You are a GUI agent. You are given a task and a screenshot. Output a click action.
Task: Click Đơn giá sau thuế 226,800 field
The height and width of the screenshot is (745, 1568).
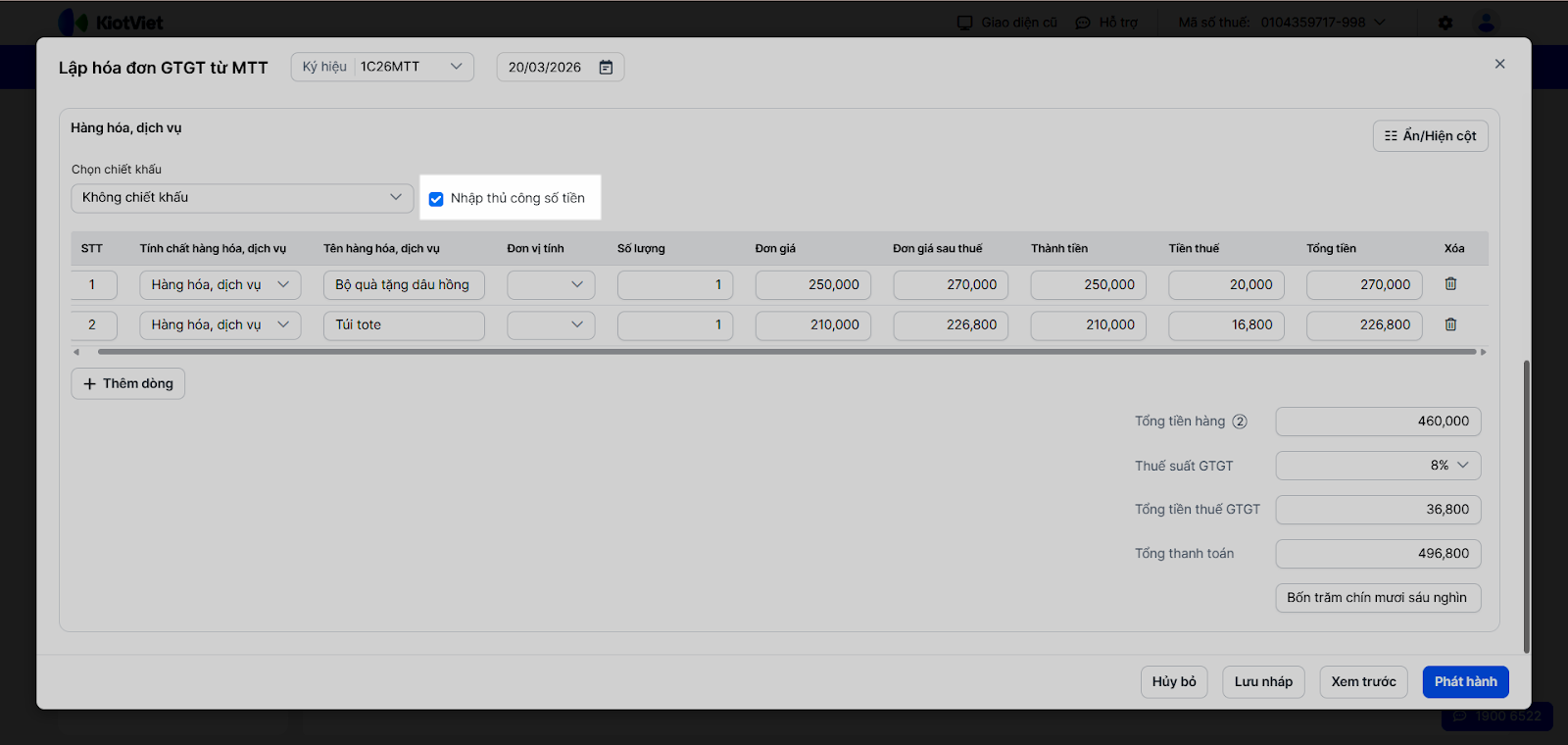coord(951,325)
